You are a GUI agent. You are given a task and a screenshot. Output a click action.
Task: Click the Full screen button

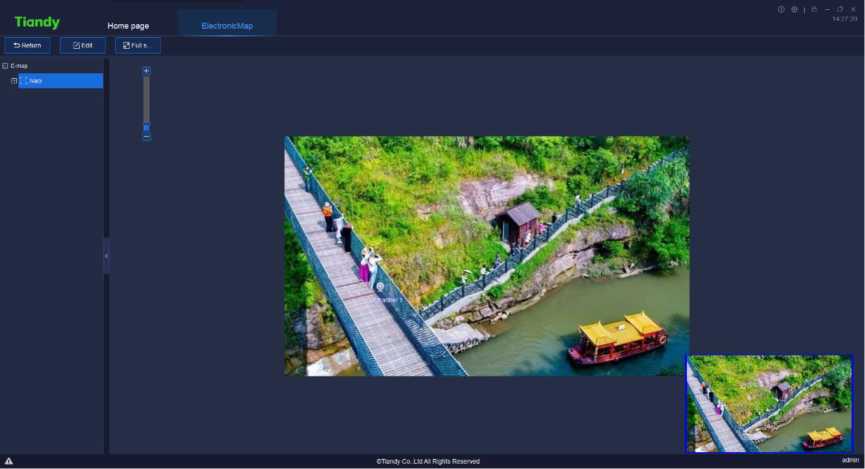click(x=138, y=45)
